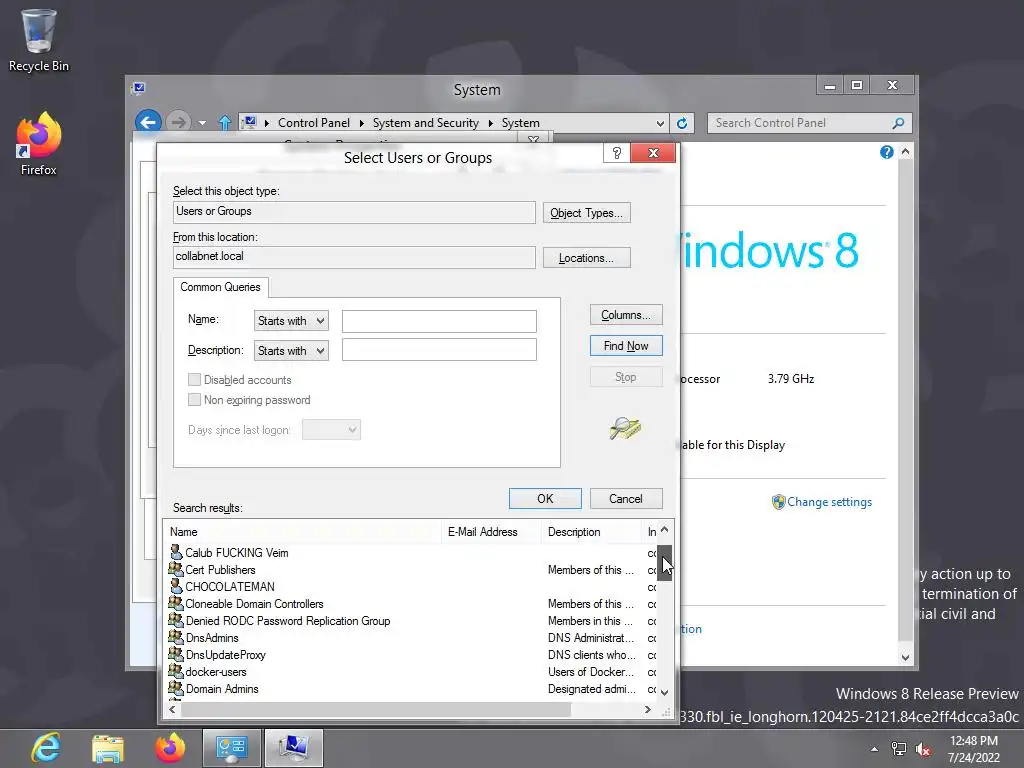The width and height of the screenshot is (1024, 768).
Task: Click the Control Panel breadcrumb
Action: pos(313,123)
